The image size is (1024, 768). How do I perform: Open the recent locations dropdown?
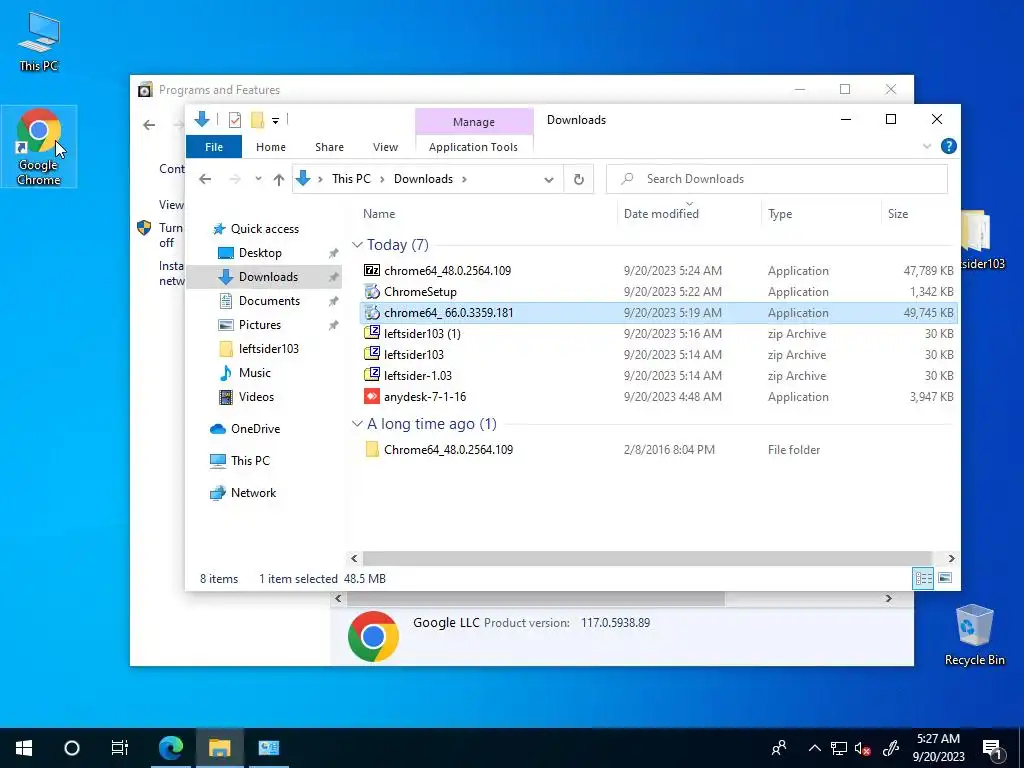pyautogui.click(x=259, y=179)
